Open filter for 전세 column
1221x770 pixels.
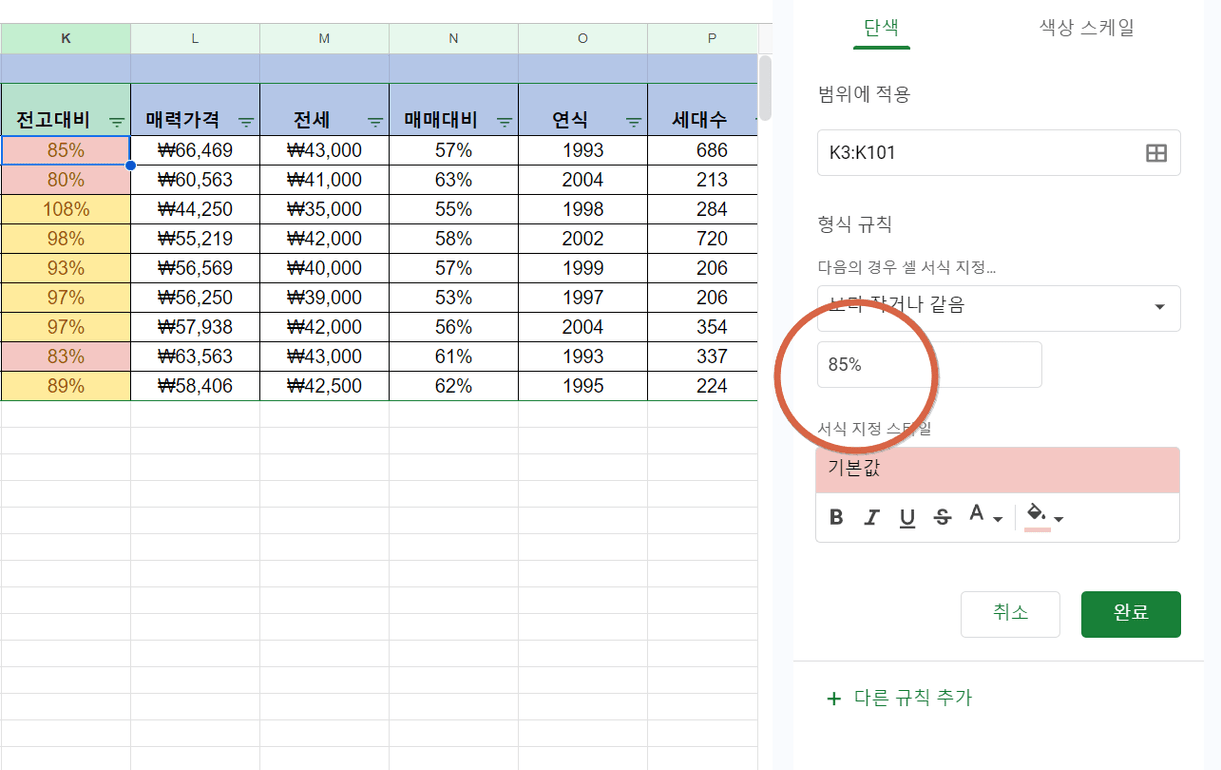[375, 122]
